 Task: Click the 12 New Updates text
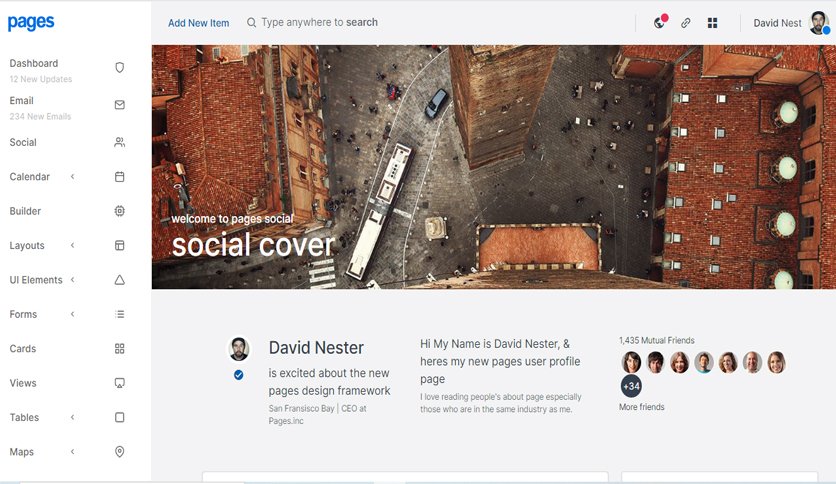(x=41, y=79)
